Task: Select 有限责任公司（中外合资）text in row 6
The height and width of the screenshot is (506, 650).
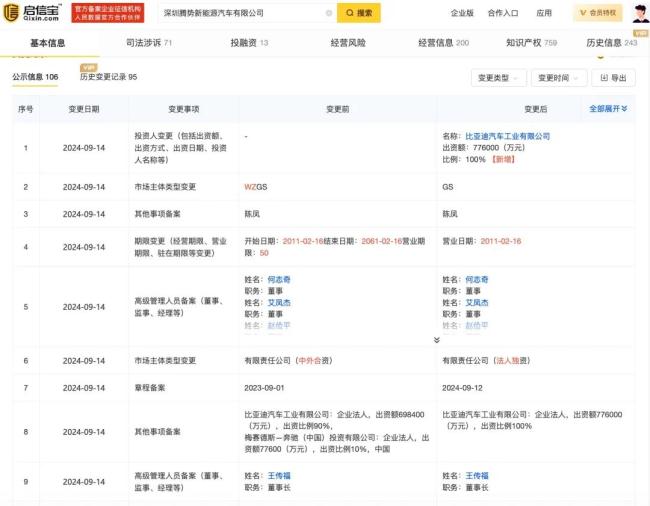Action: click(x=288, y=361)
